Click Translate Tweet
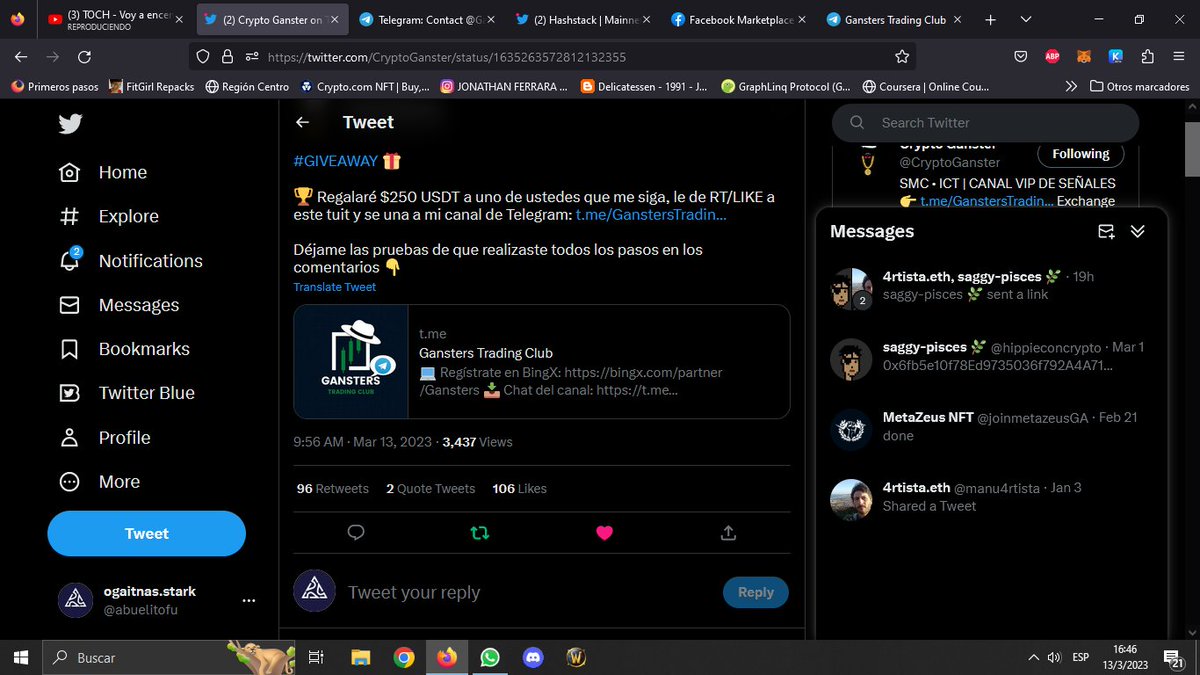 point(335,287)
